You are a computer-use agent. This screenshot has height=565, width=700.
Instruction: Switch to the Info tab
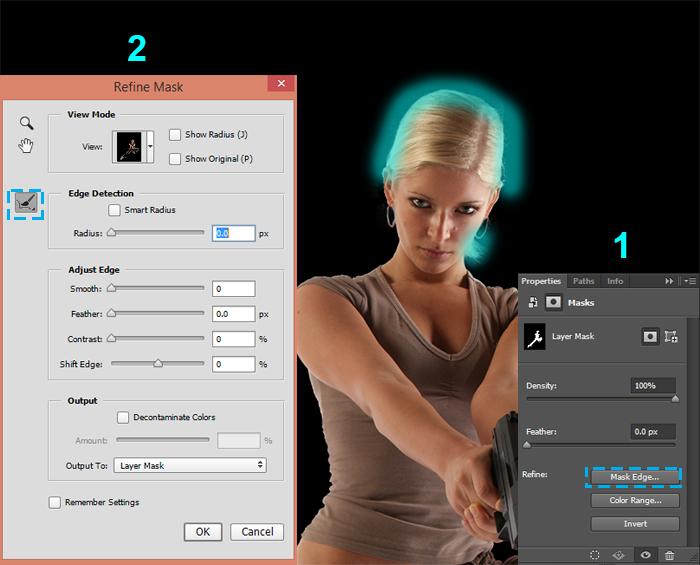pyautogui.click(x=615, y=281)
